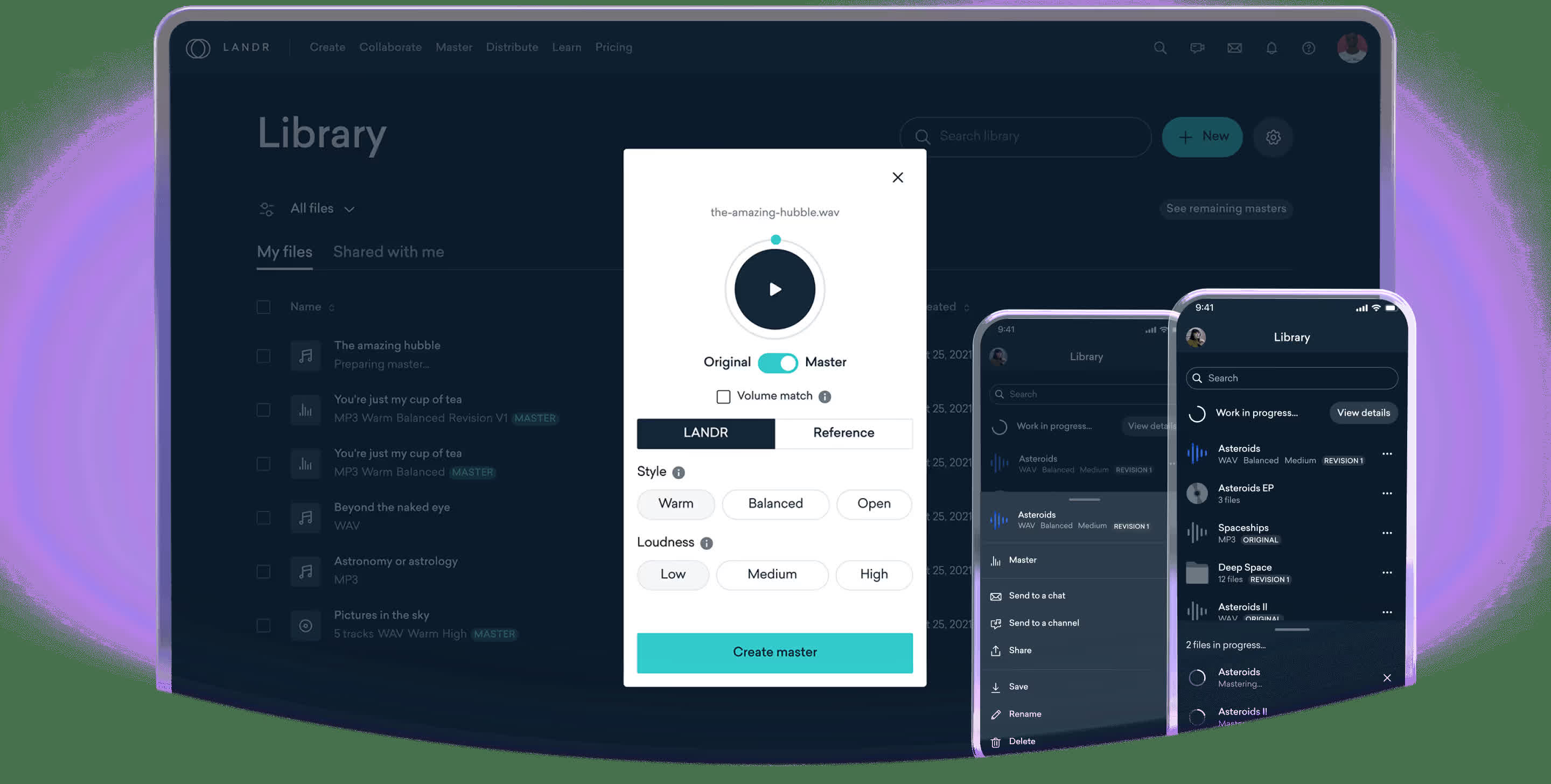Click the filter sliders icon beside All files
This screenshot has height=784, width=1551.
[x=266, y=209]
